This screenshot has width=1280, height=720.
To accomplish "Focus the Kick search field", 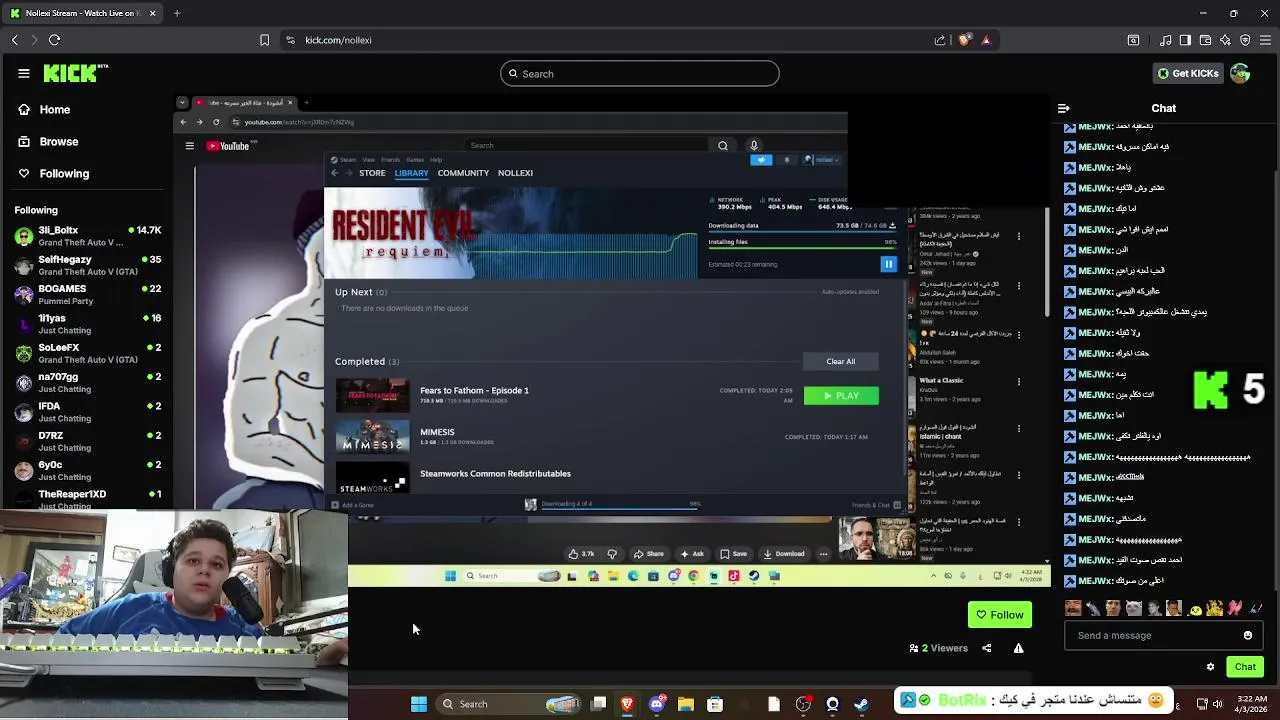I will tap(640, 74).
